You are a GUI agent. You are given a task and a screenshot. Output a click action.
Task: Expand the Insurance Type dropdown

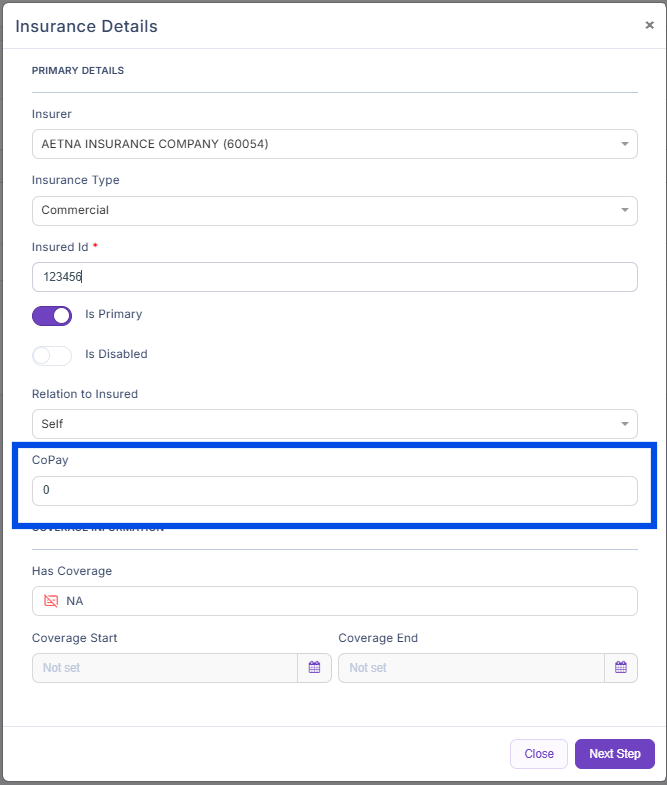coord(334,211)
